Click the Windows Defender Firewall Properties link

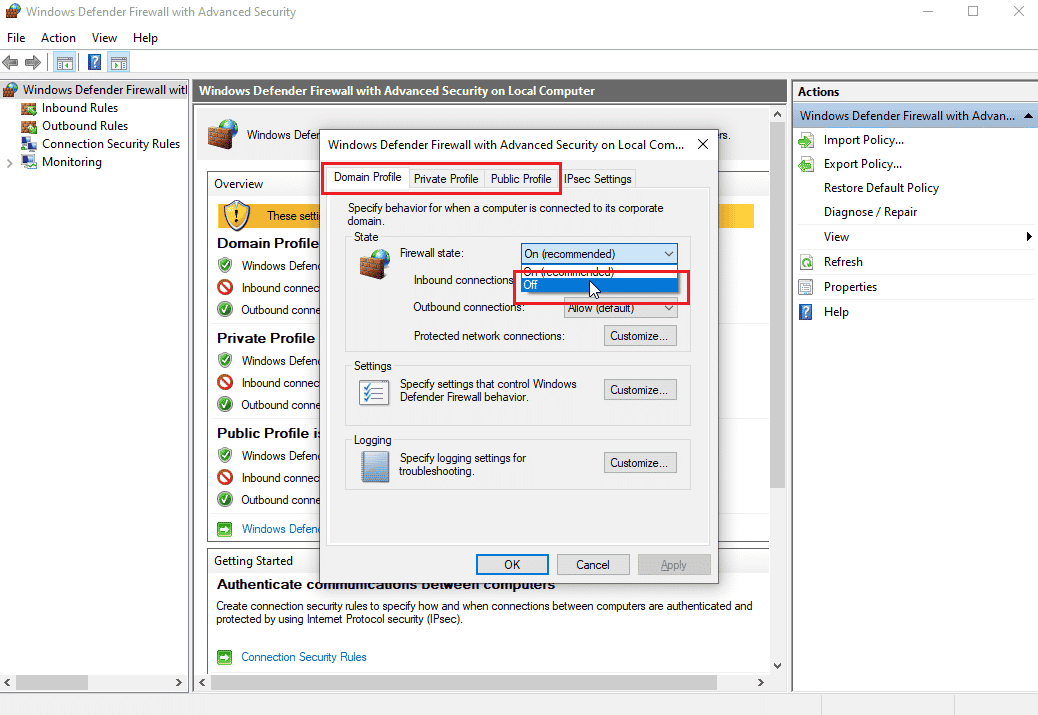point(281,529)
